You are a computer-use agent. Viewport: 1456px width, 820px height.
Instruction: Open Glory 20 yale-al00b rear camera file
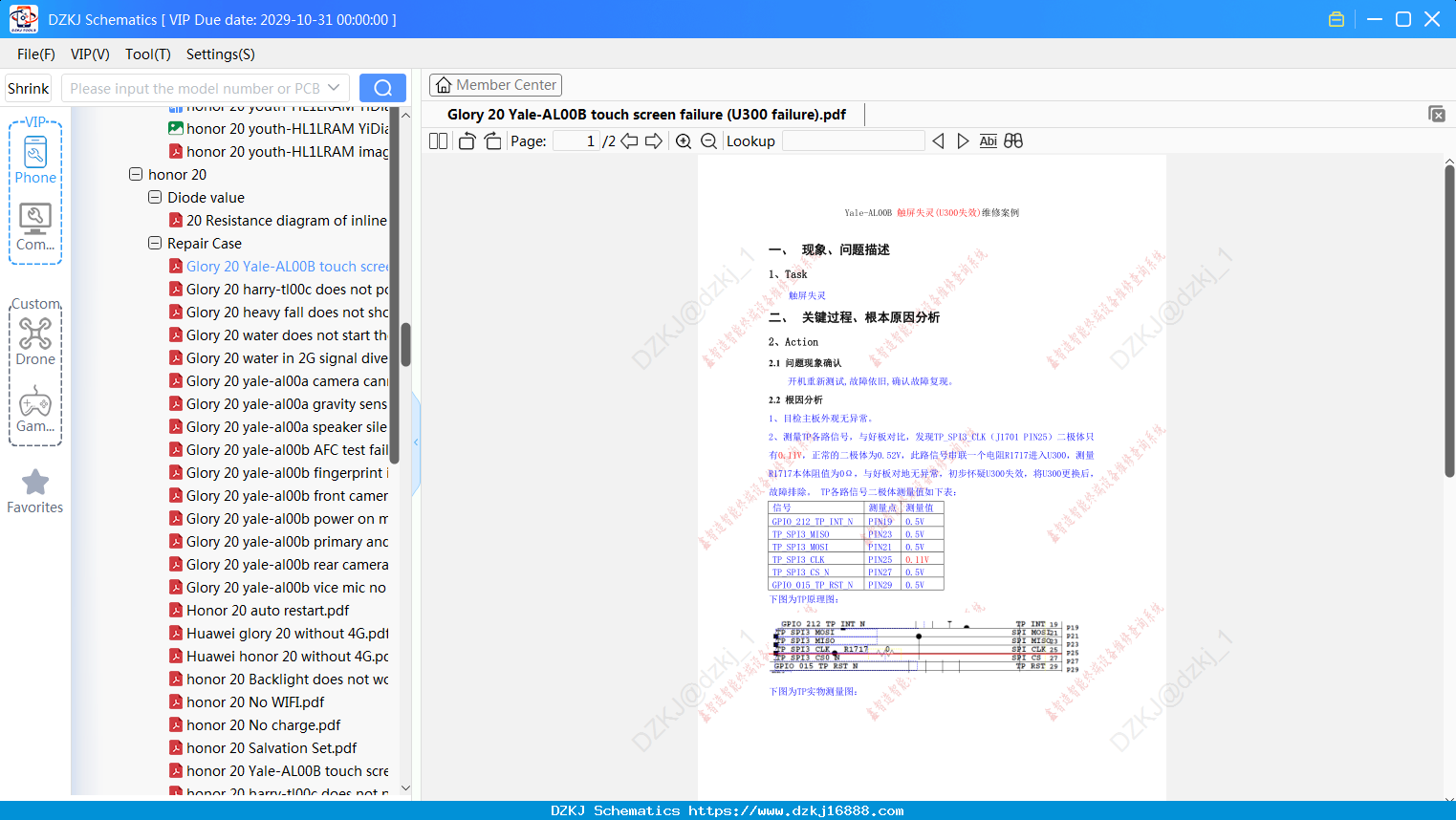click(278, 565)
